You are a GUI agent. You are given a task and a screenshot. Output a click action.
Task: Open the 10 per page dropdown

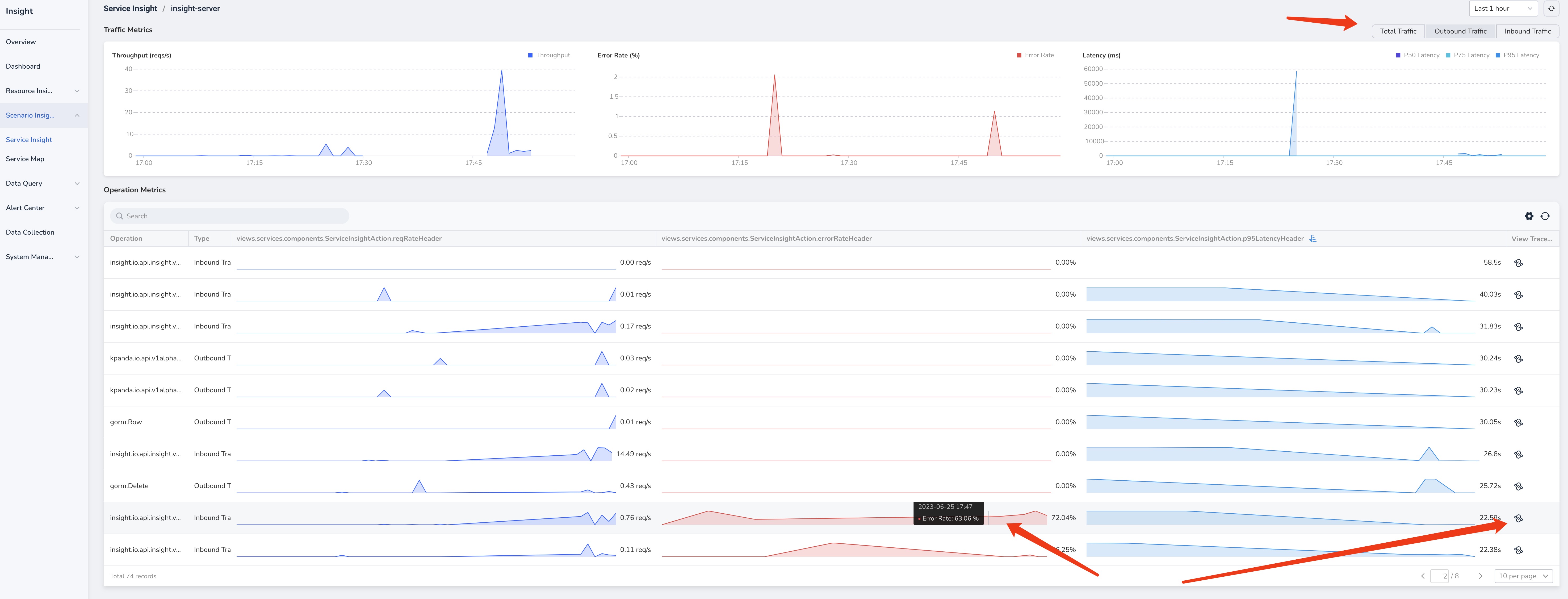[1524, 576]
